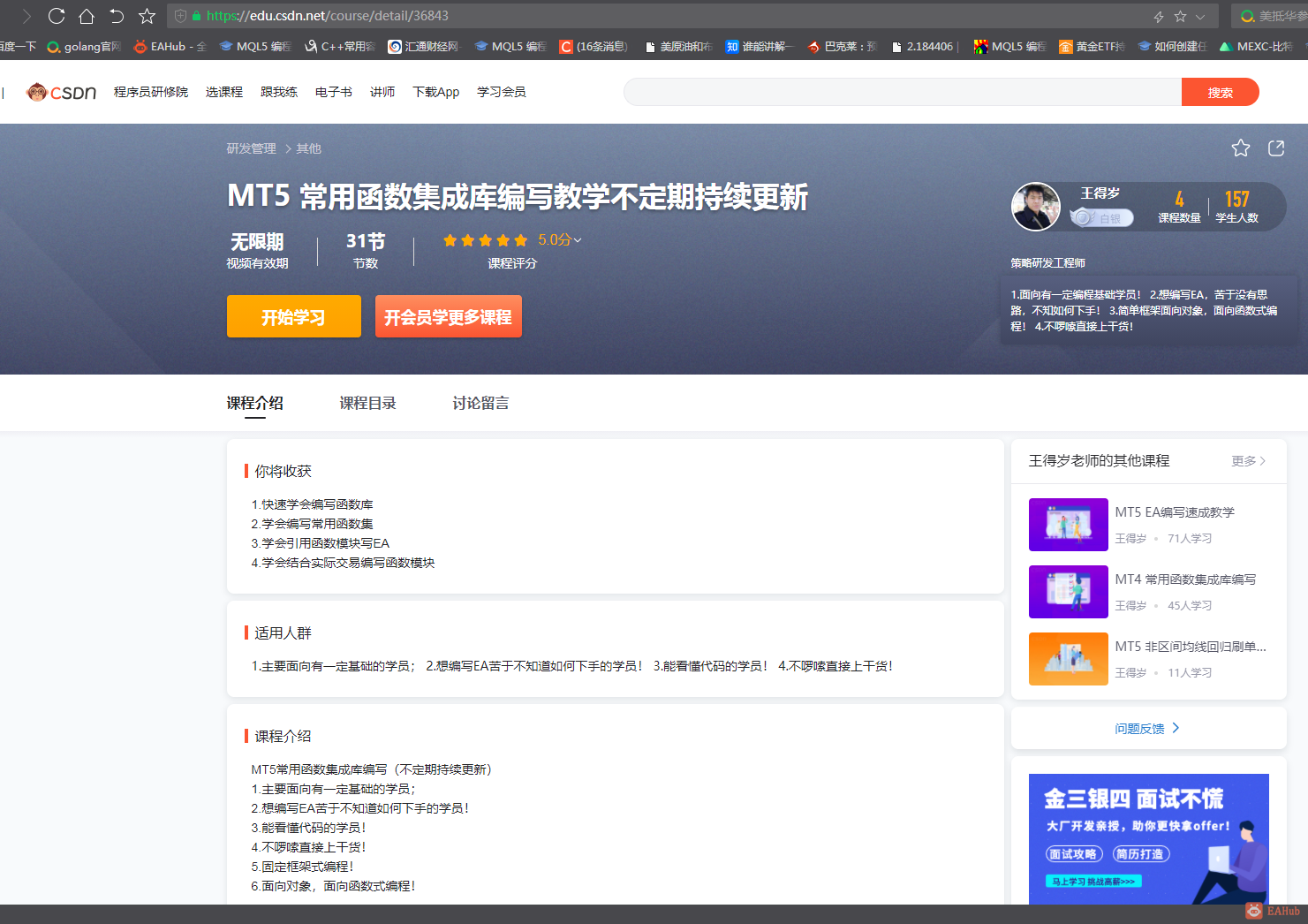Screen dimensions: 1308x924
Task: Click the orange 开始学习 button
Action: click(x=294, y=315)
